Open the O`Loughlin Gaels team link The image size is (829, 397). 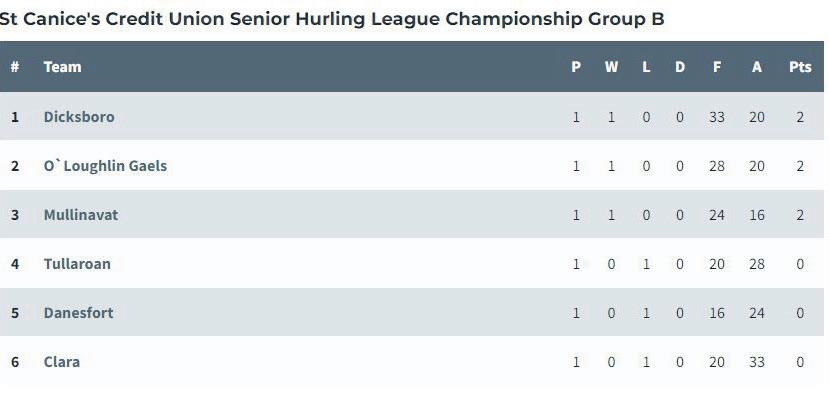click(105, 166)
